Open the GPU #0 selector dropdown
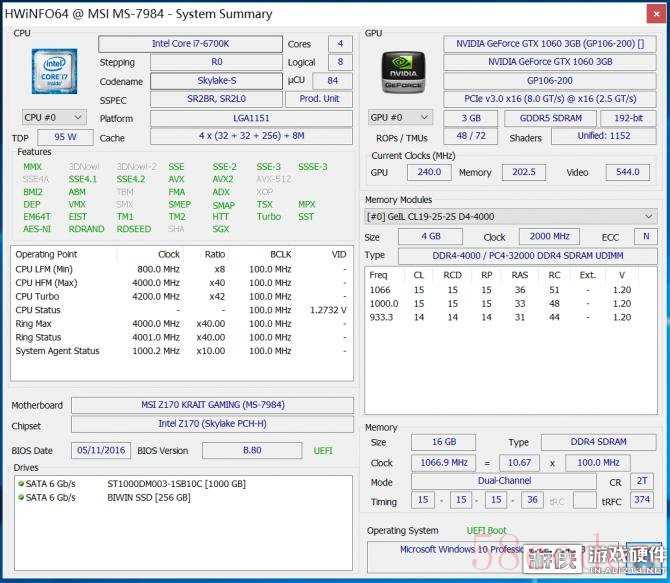 click(x=400, y=117)
